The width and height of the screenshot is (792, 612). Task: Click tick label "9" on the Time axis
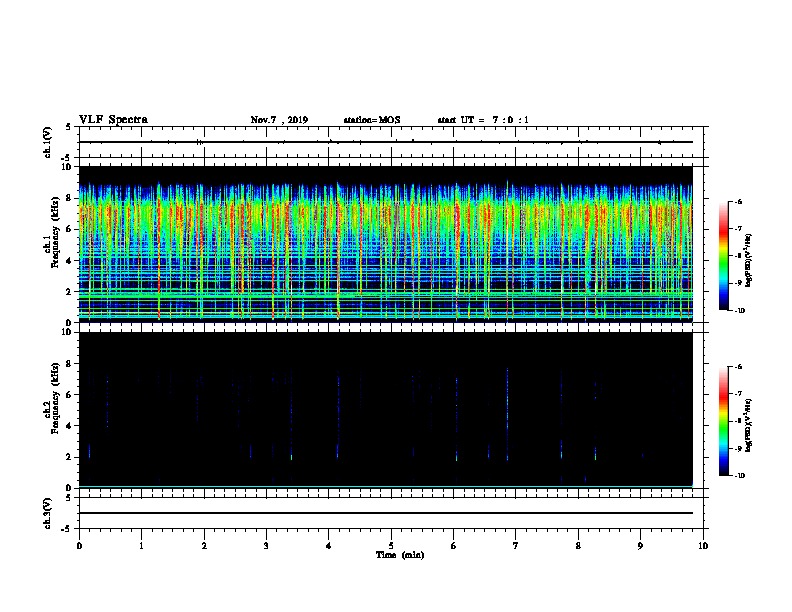click(640, 545)
